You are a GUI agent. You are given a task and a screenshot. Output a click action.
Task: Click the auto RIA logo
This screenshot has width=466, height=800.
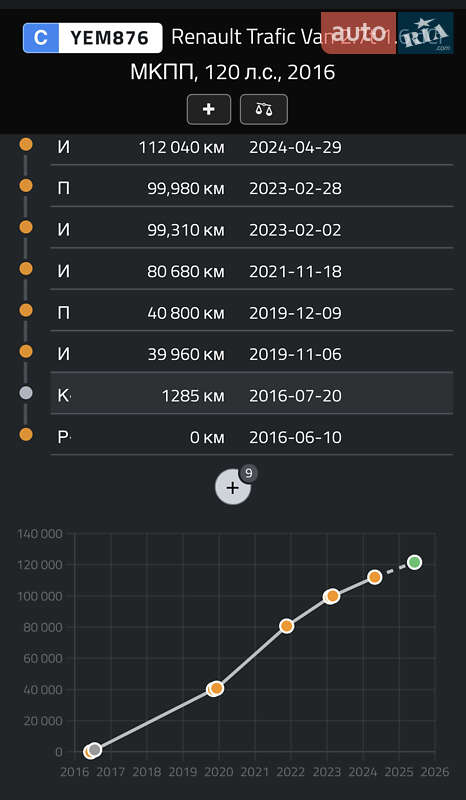(387, 33)
